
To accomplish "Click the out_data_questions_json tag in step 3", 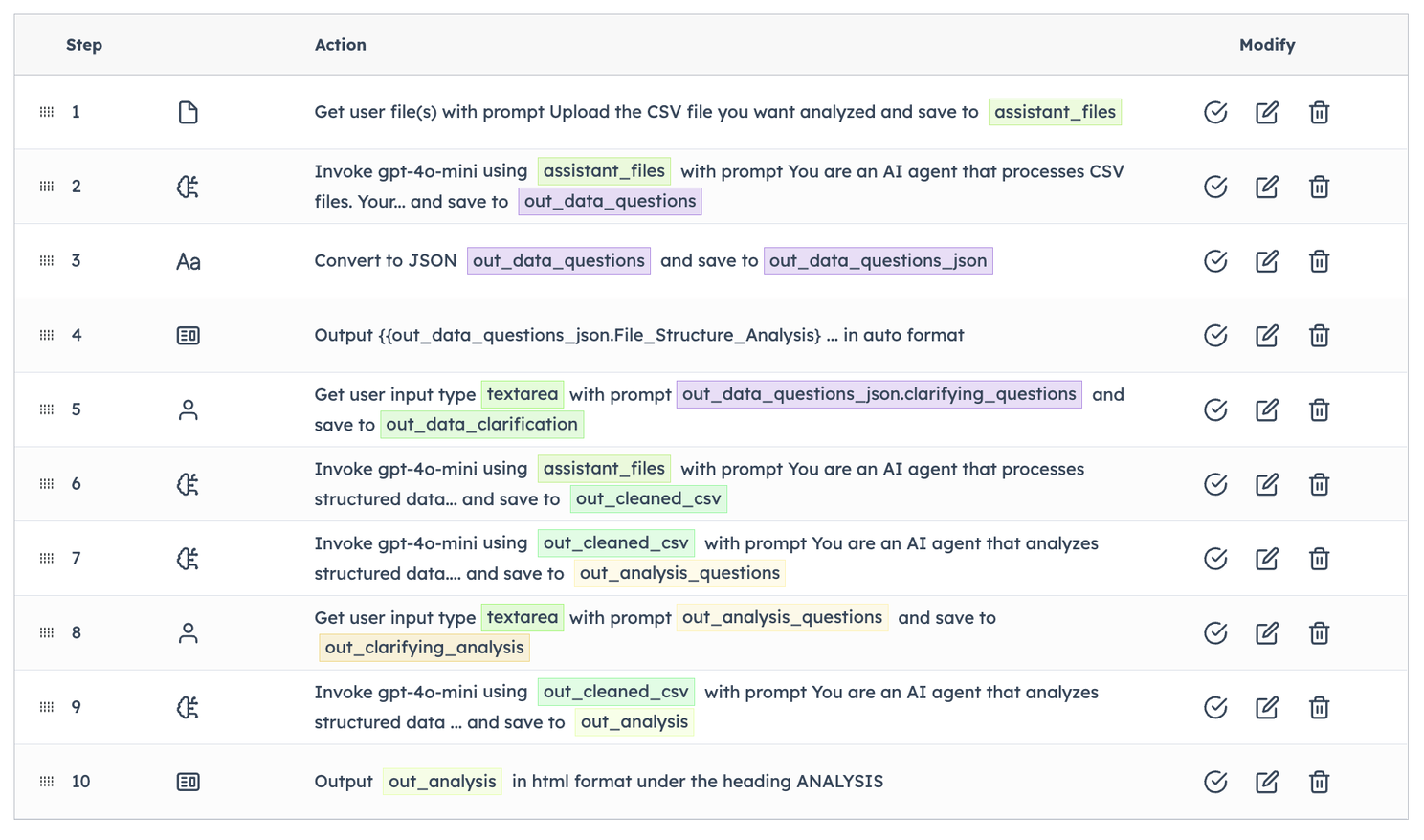I will (878, 261).
